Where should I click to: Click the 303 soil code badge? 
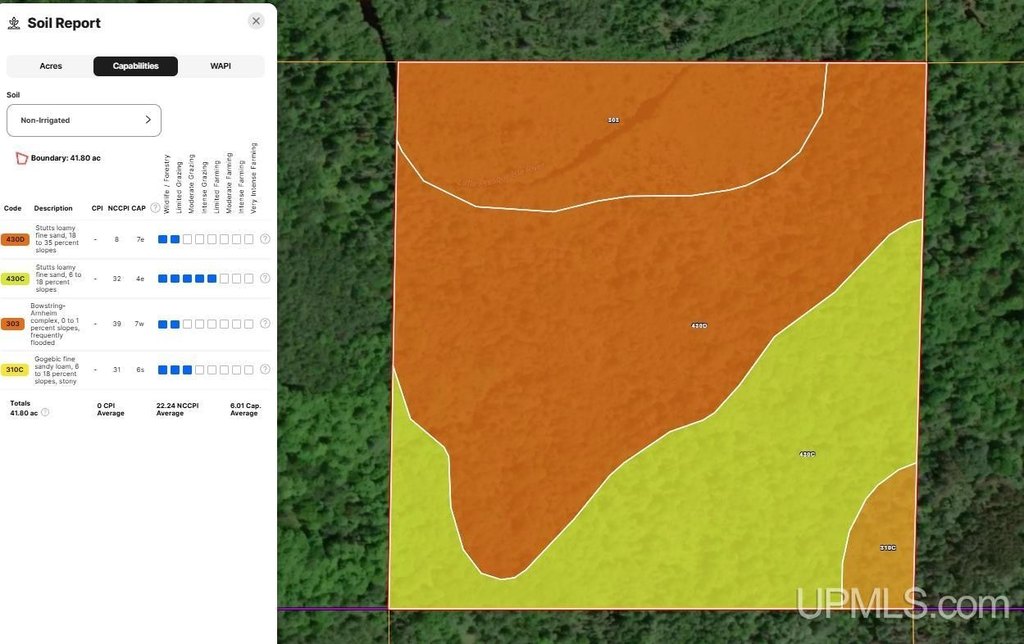tap(14, 324)
